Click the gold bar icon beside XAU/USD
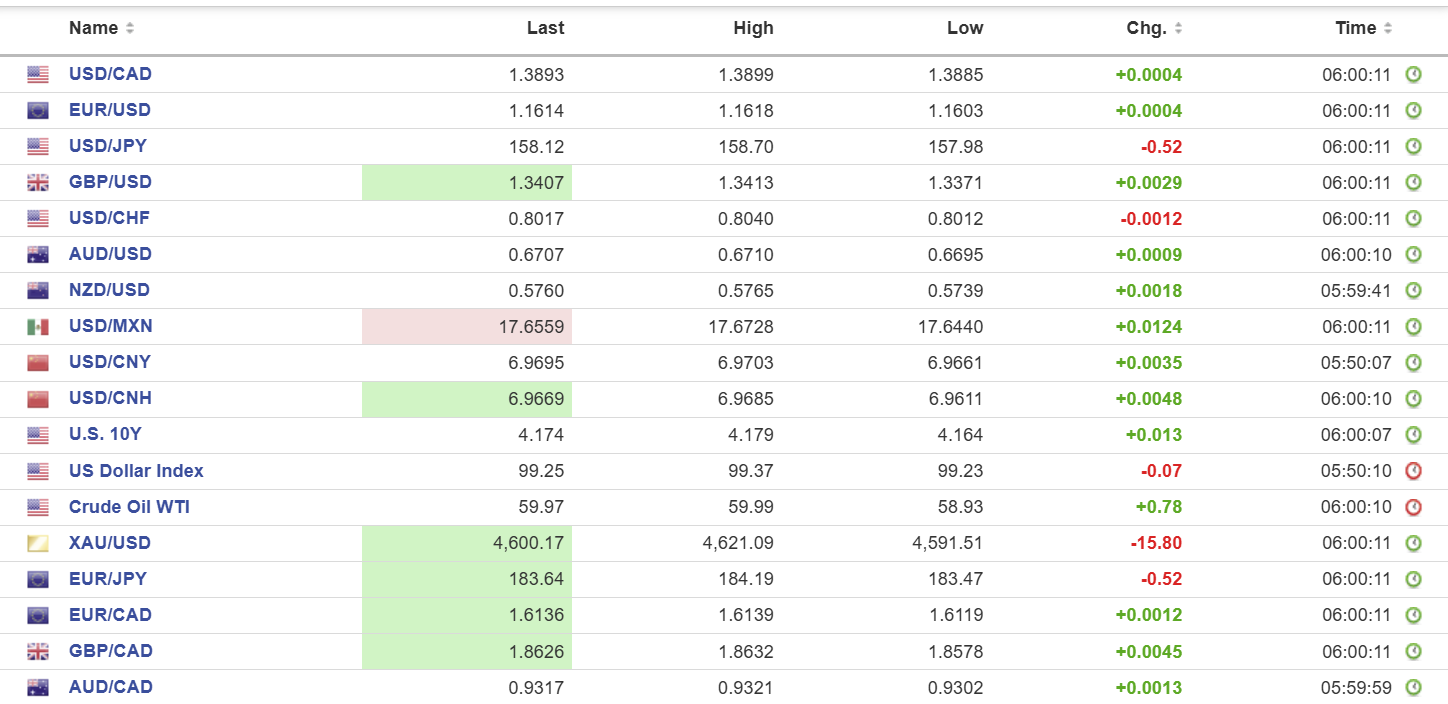This screenshot has height=704, width=1448. click(x=38, y=543)
